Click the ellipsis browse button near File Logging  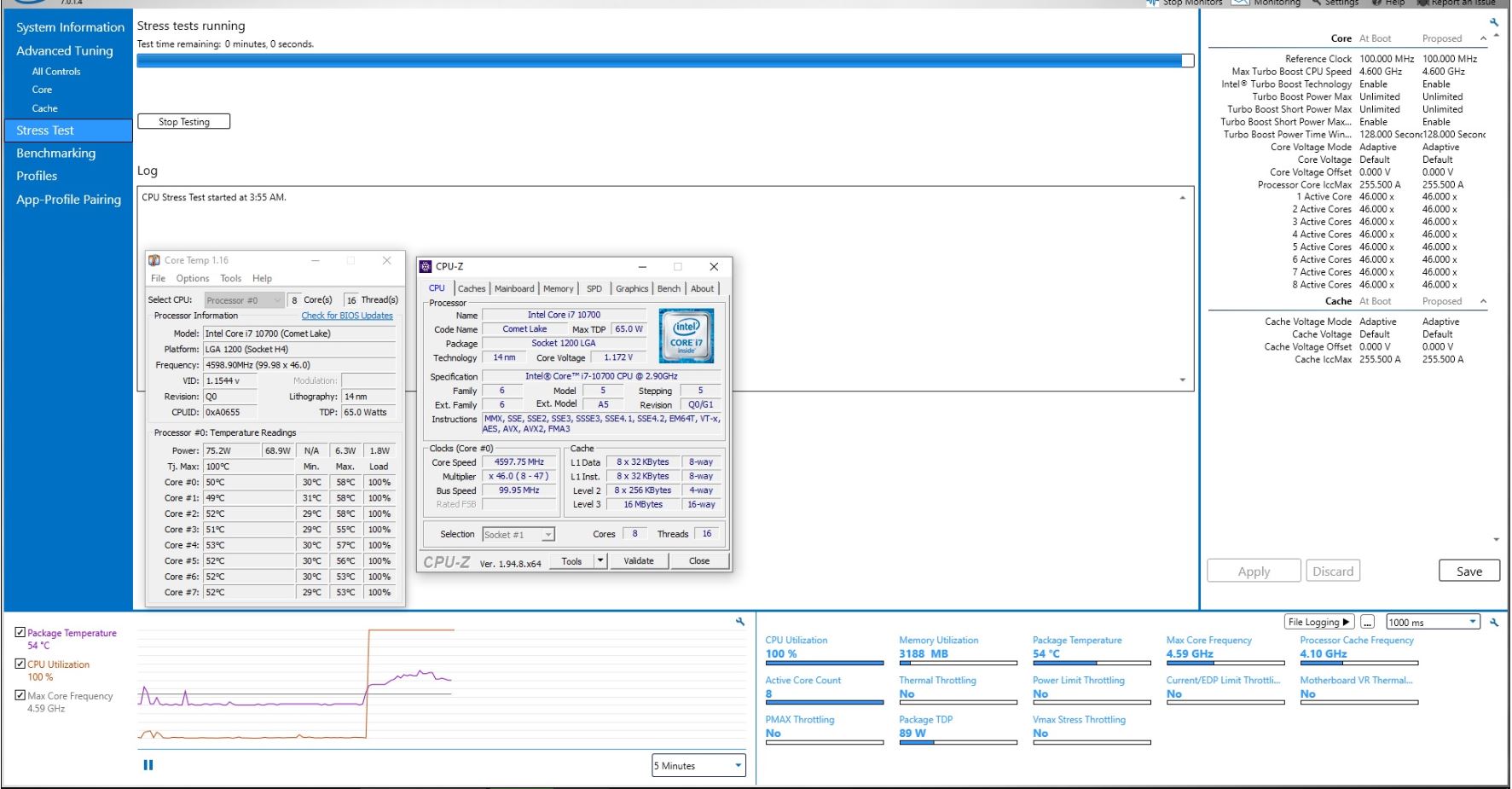[x=1367, y=622]
